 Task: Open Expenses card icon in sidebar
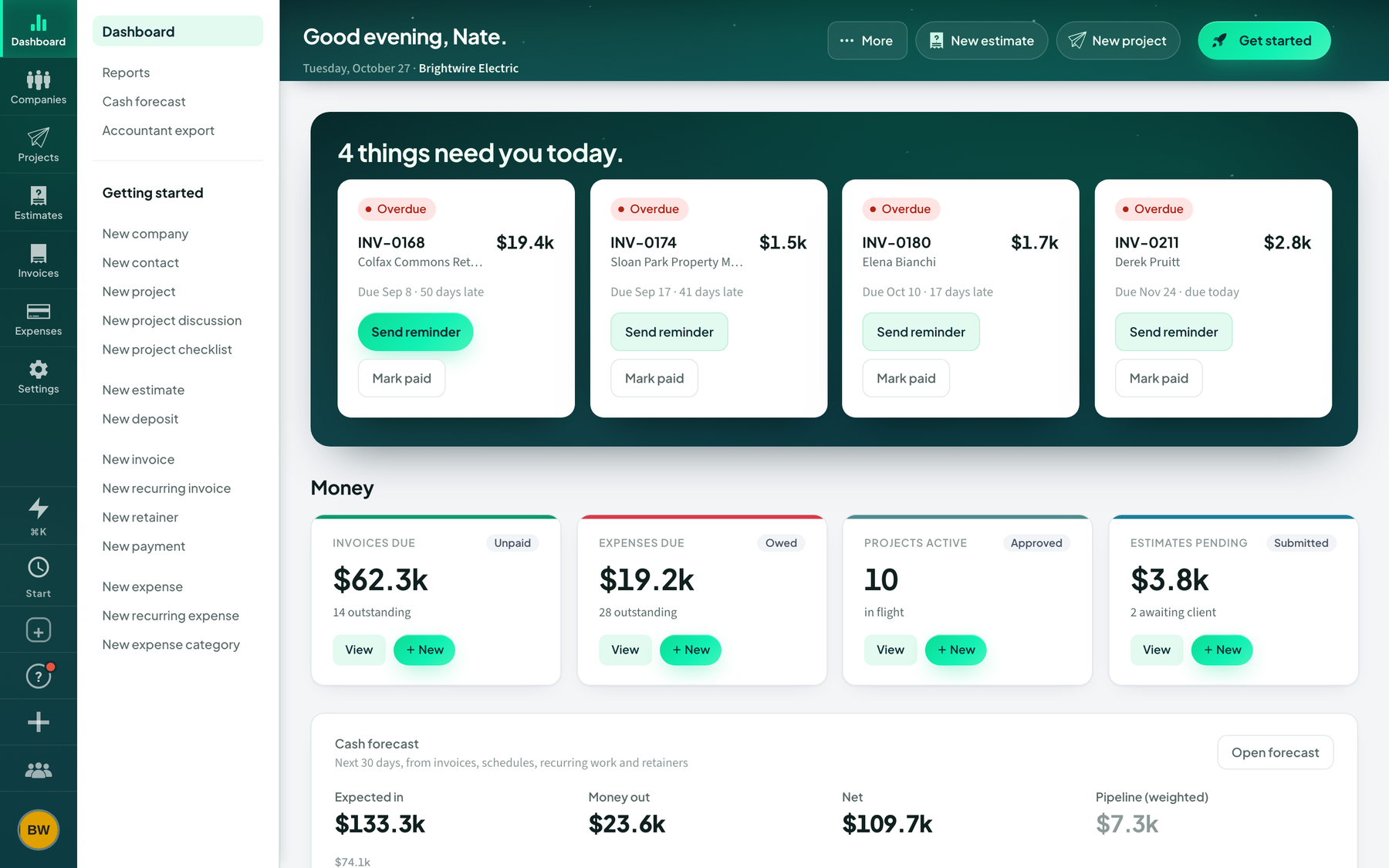click(38, 318)
